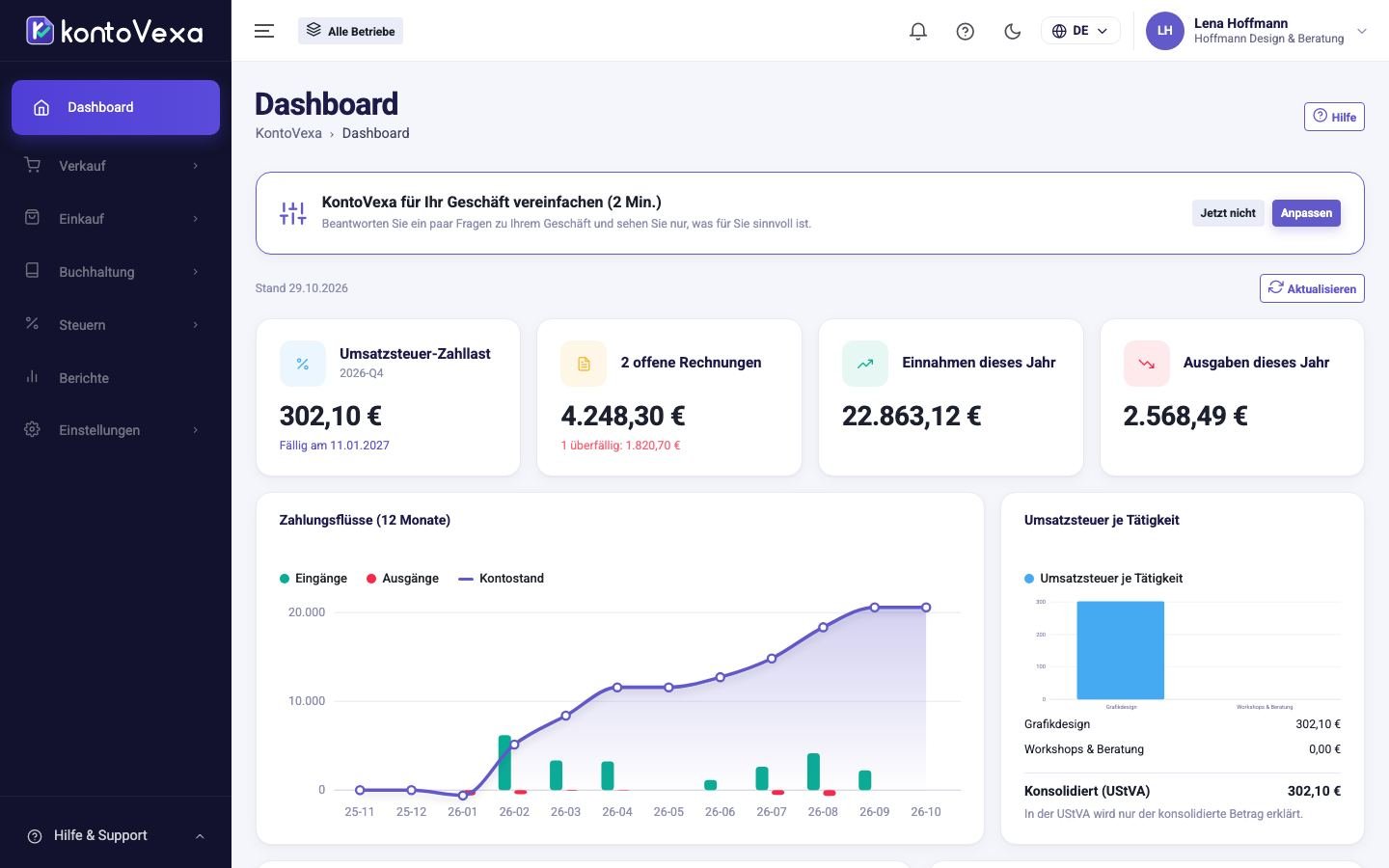This screenshot has height=868, width=1389.
Task: Go to Dashboard in the sidebar
Action: coord(116,107)
